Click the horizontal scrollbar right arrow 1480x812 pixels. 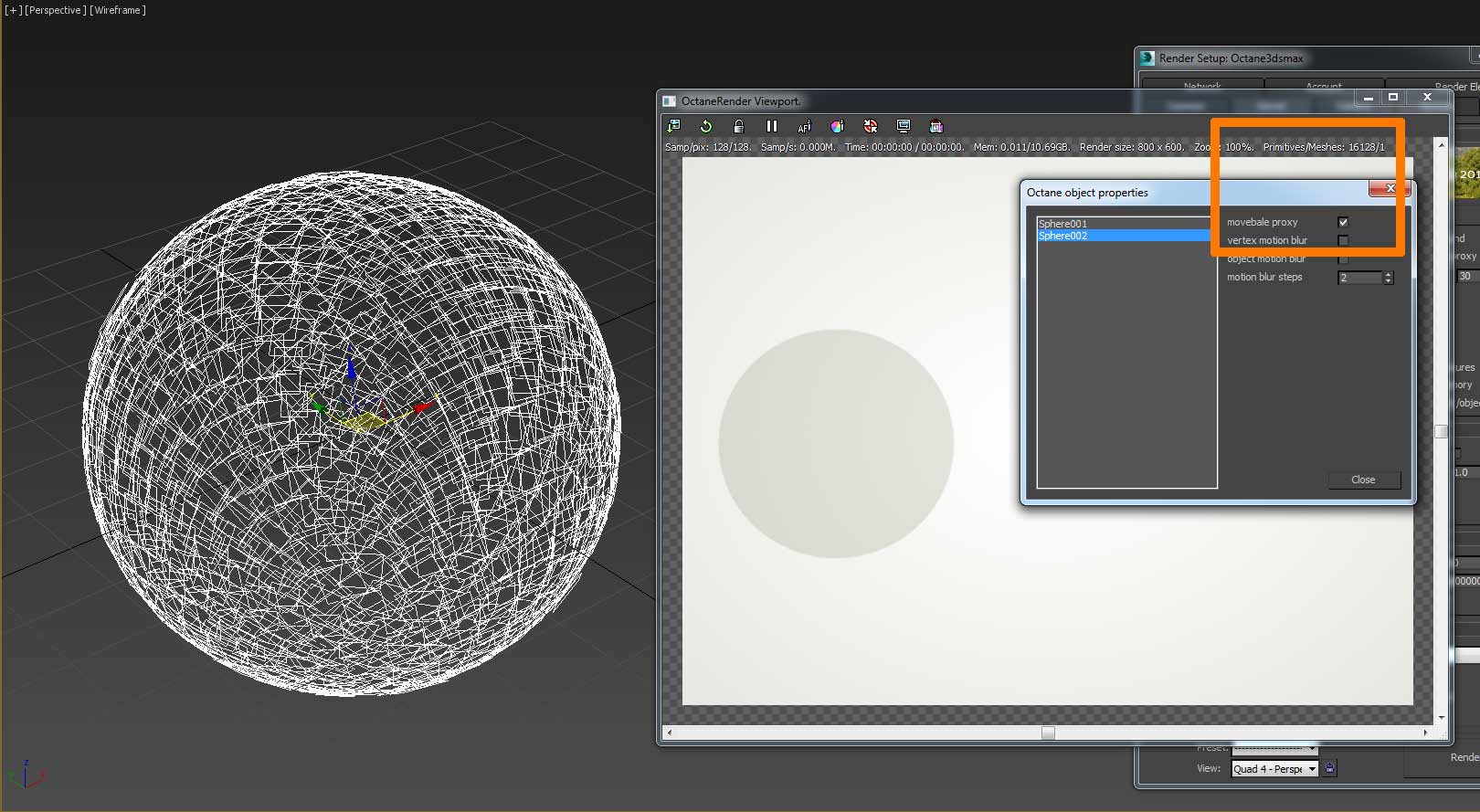[1425, 733]
